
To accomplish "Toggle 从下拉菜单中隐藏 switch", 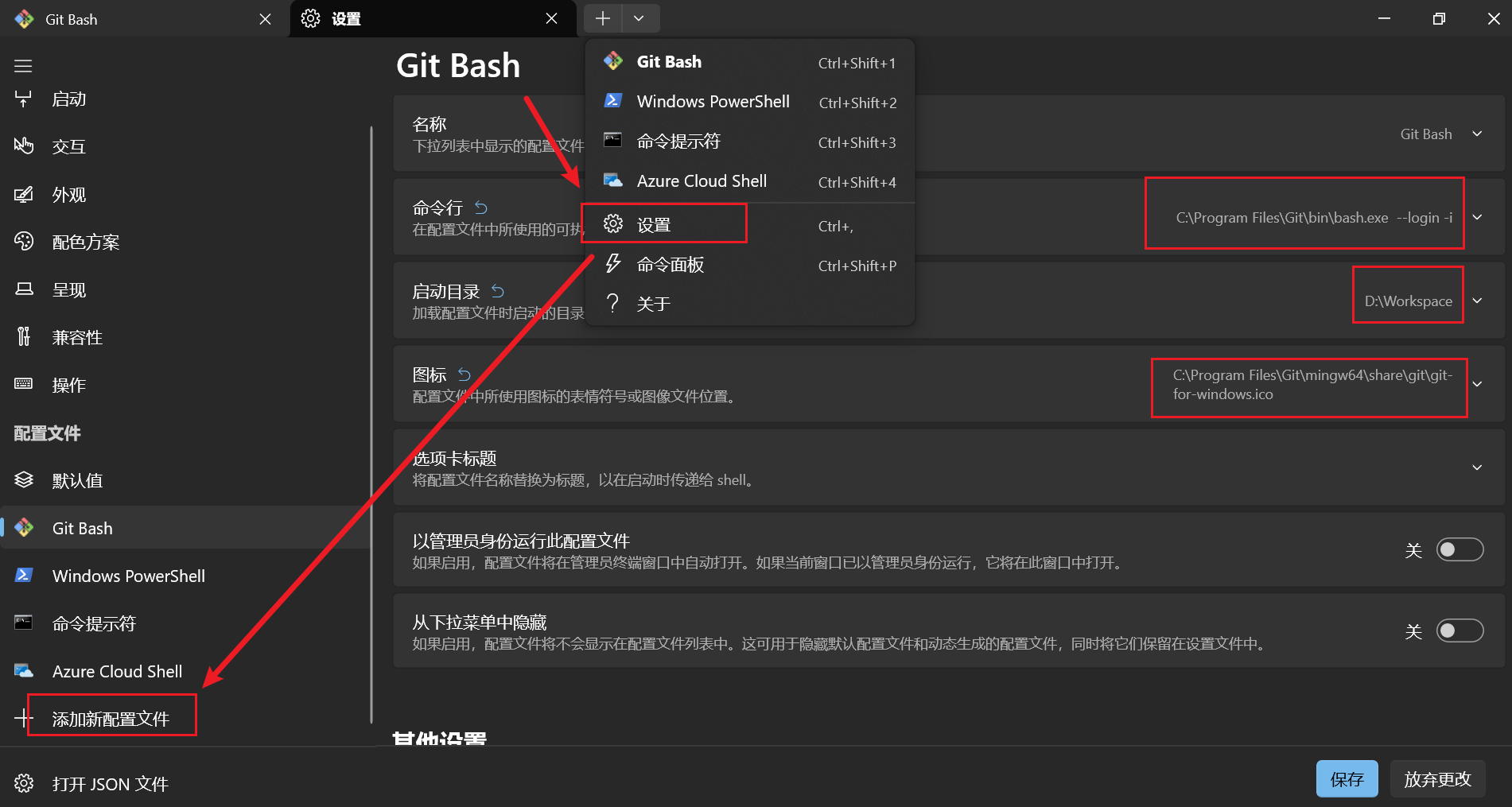I will (1460, 630).
